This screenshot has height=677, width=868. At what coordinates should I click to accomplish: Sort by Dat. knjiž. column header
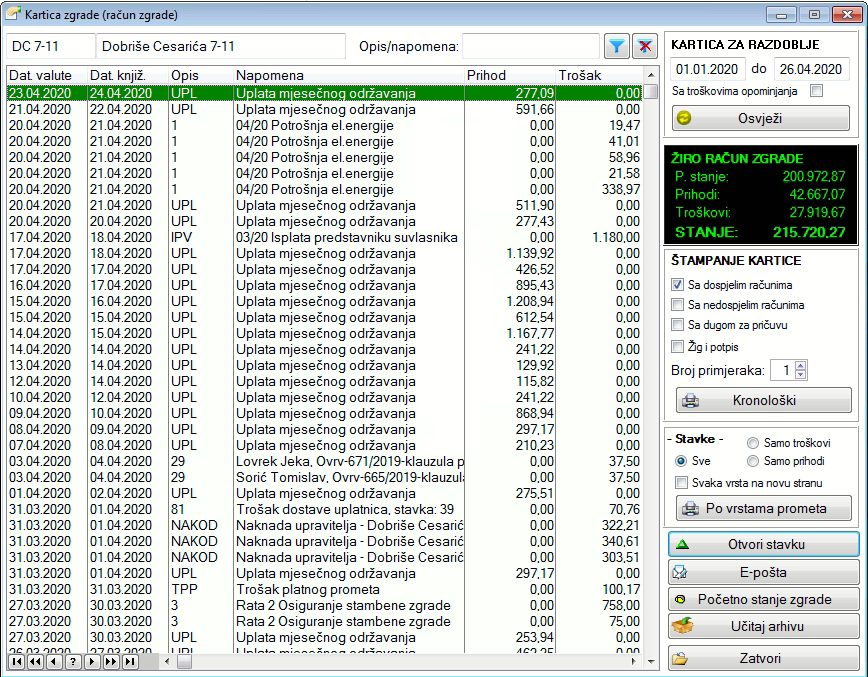[x=128, y=75]
